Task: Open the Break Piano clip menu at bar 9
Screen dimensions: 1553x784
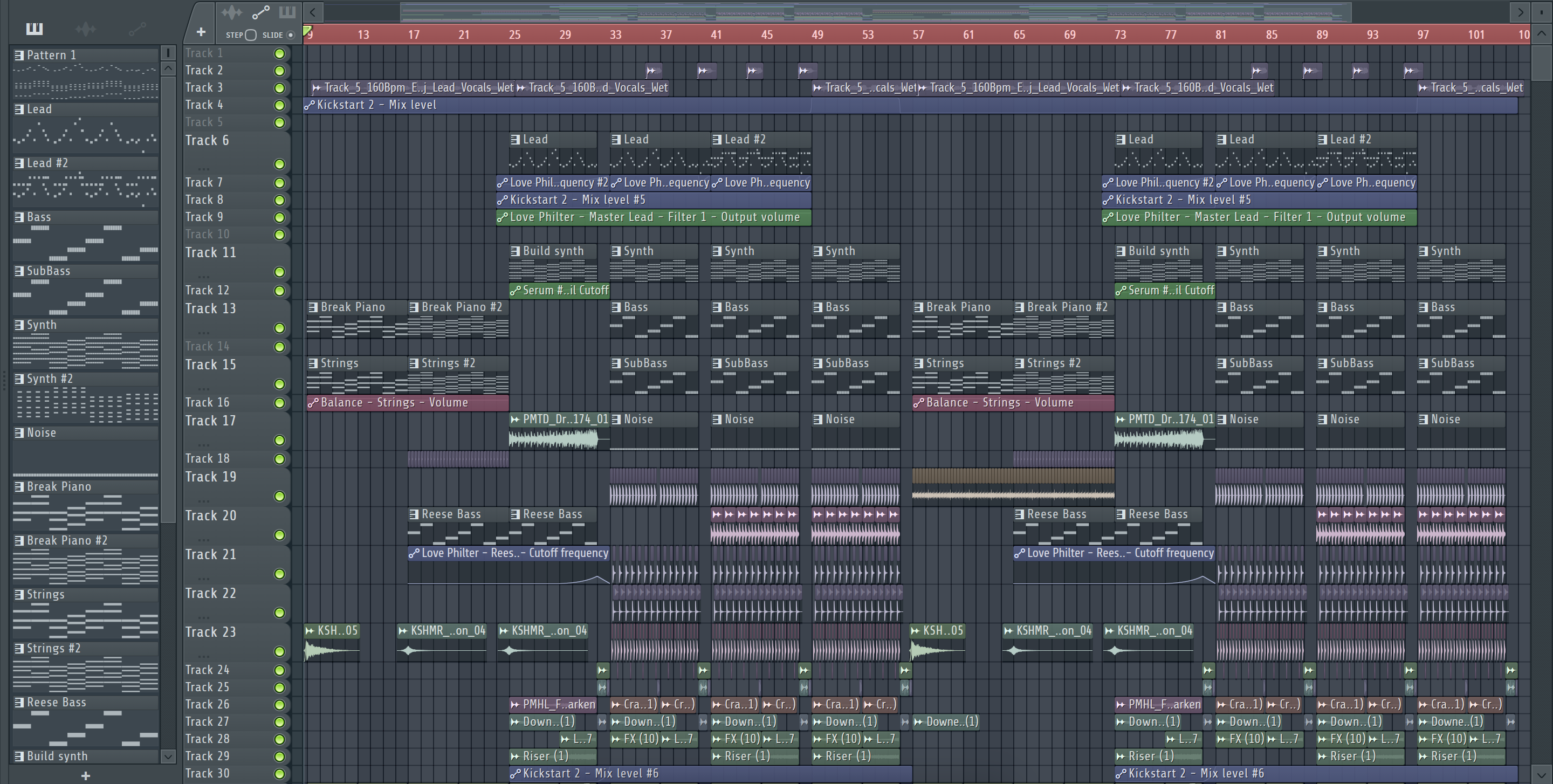Action: pos(313,307)
